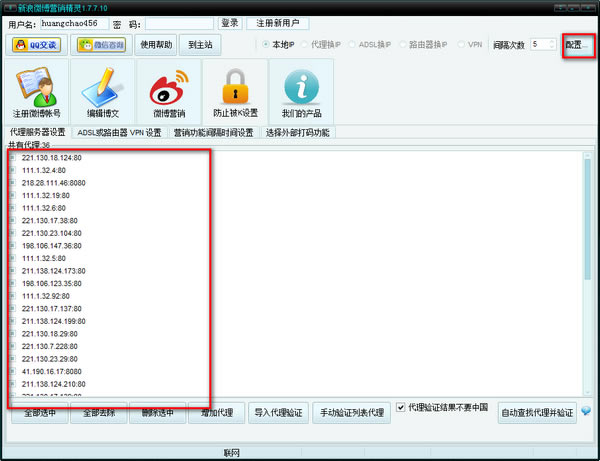Open the 注册微博帐号 register account icon
The width and height of the screenshot is (600, 461).
36,92
